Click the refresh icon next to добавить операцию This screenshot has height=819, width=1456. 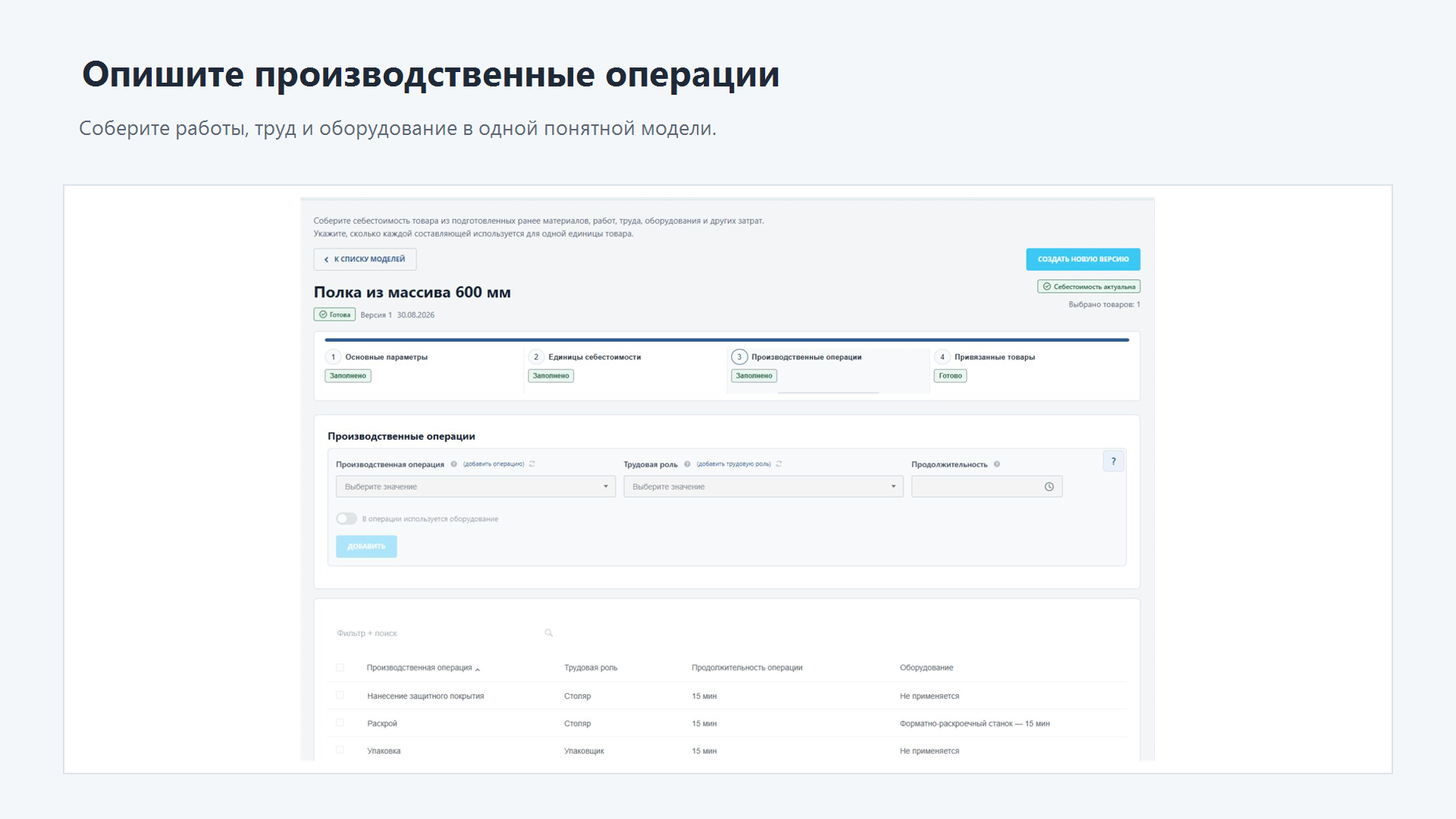tap(532, 464)
